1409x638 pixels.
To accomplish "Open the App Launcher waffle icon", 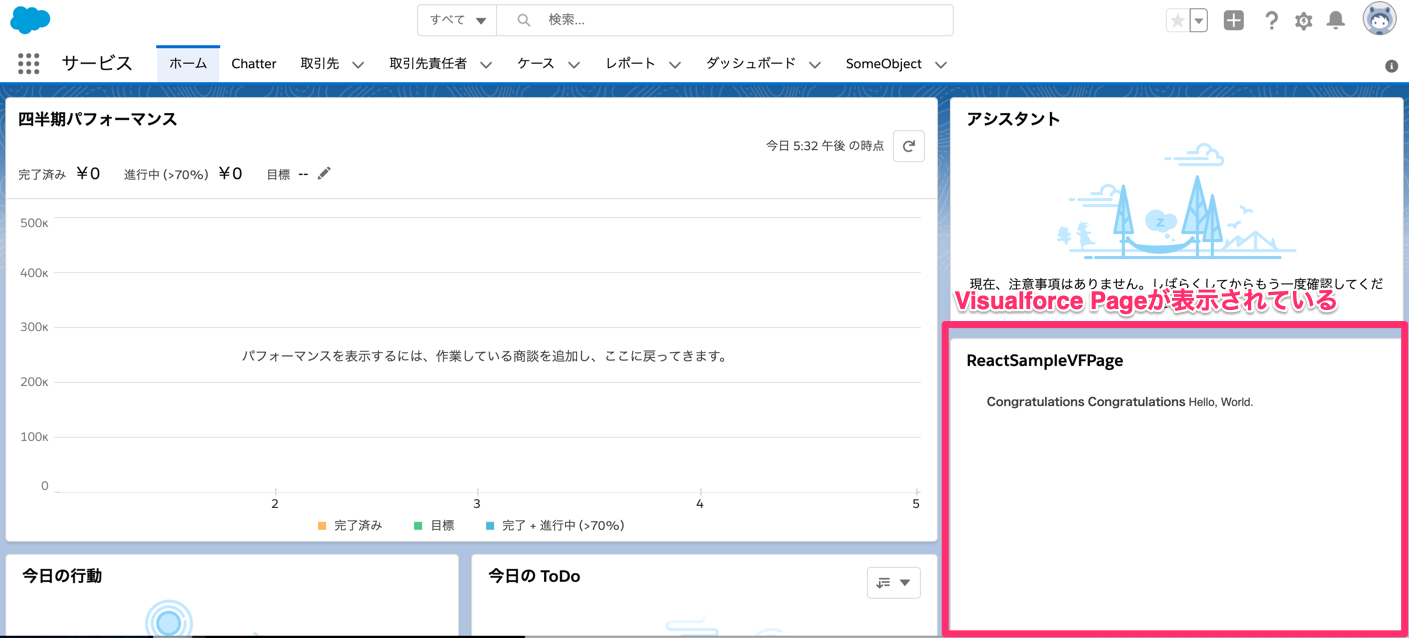I will 28,63.
